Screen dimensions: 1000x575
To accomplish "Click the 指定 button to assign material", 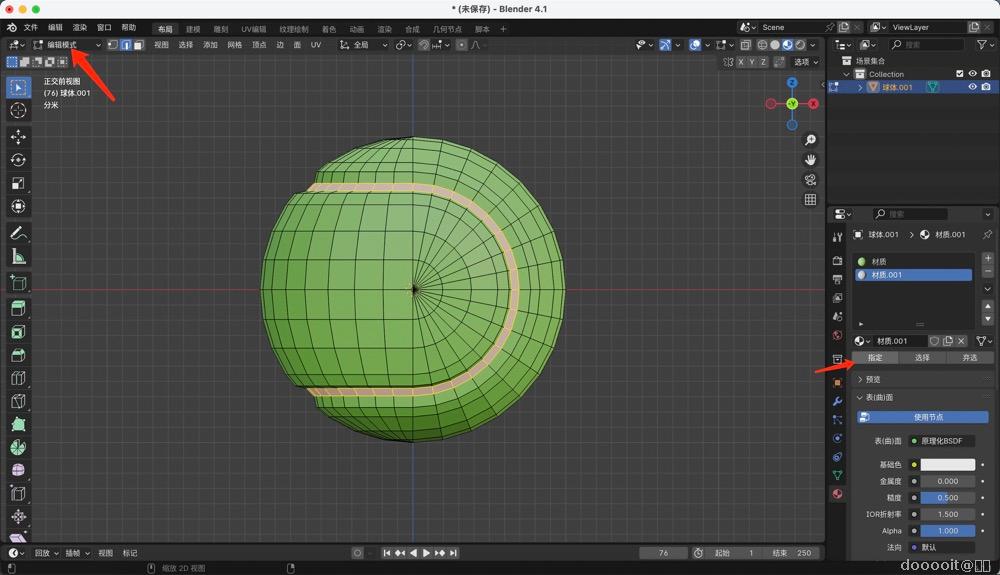I will (875, 358).
